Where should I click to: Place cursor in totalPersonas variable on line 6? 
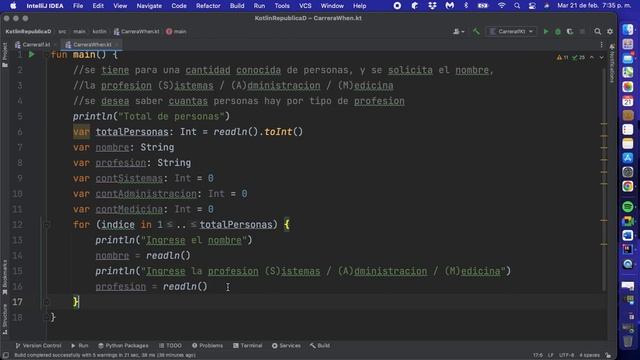(x=131, y=132)
